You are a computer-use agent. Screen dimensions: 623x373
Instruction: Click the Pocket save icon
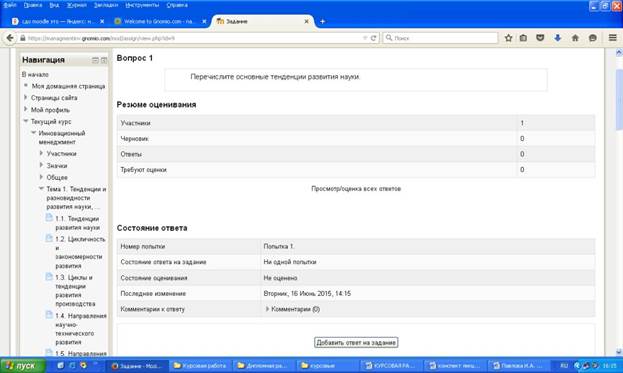click(x=540, y=38)
